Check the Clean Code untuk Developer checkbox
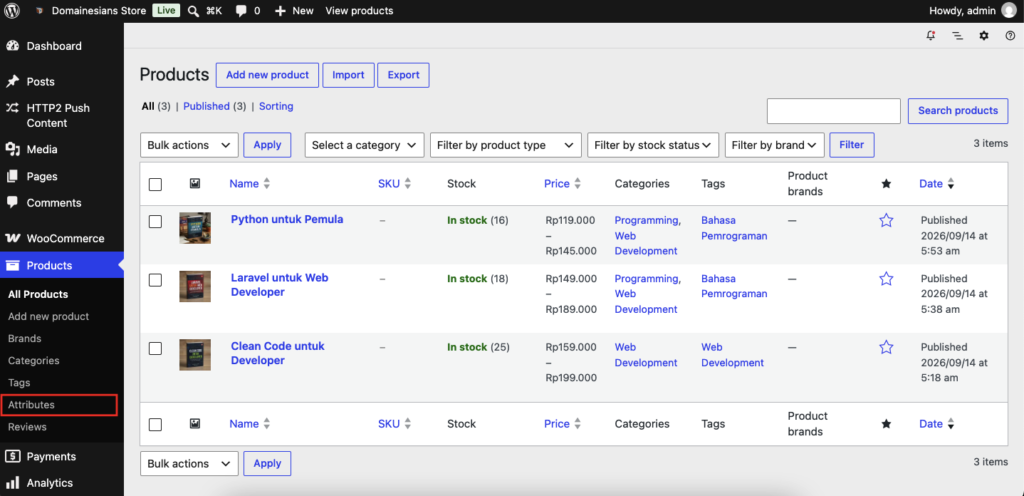The height and width of the screenshot is (496, 1024). click(x=155, y=349)
